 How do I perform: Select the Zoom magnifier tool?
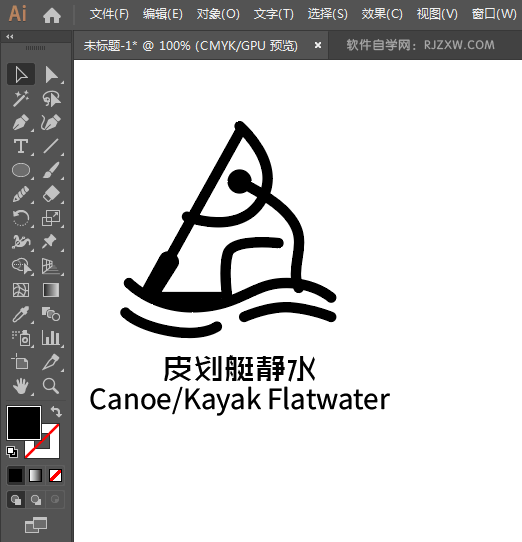pos(51,386)
